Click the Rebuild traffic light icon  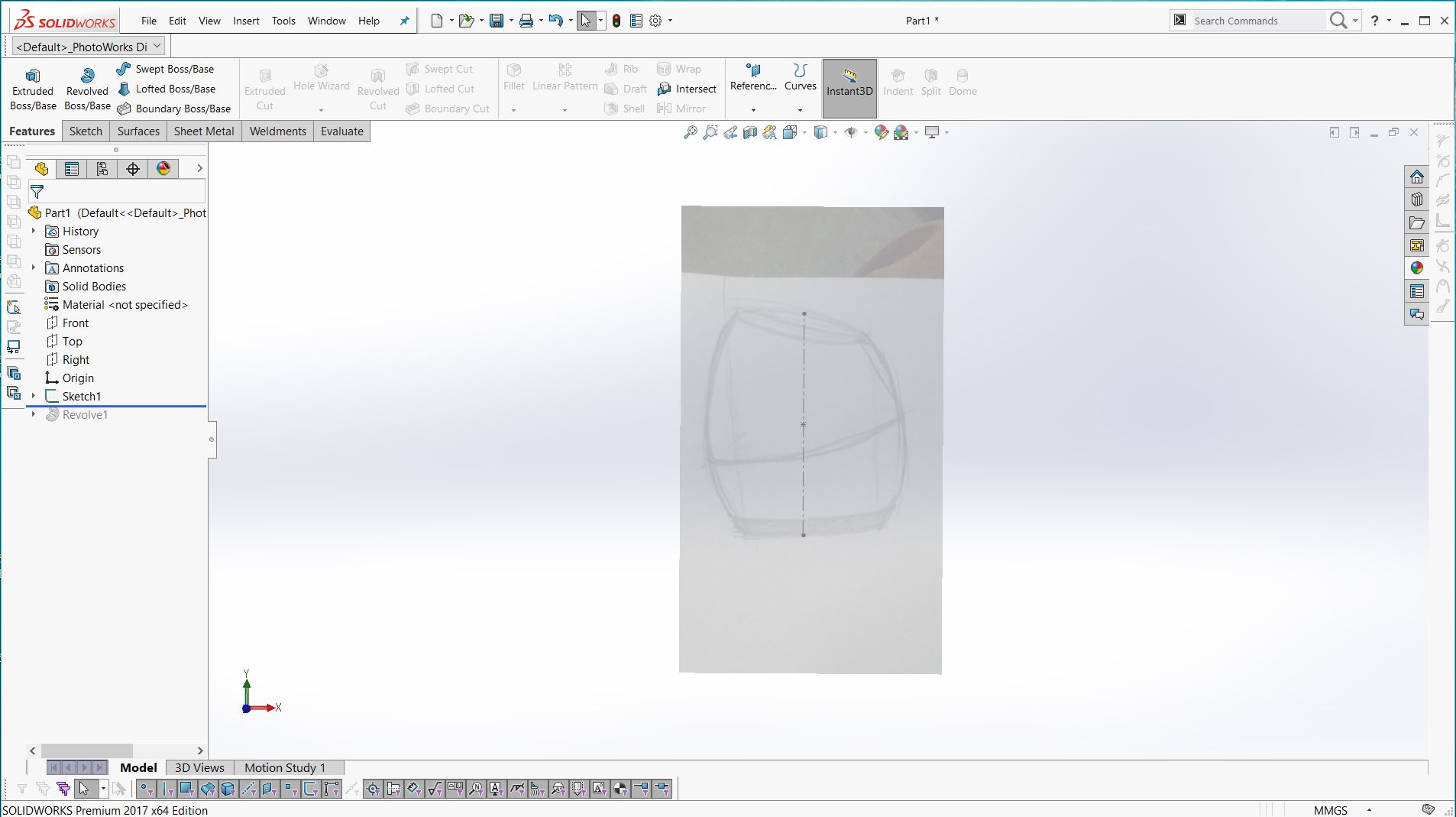tap(616, 21)
